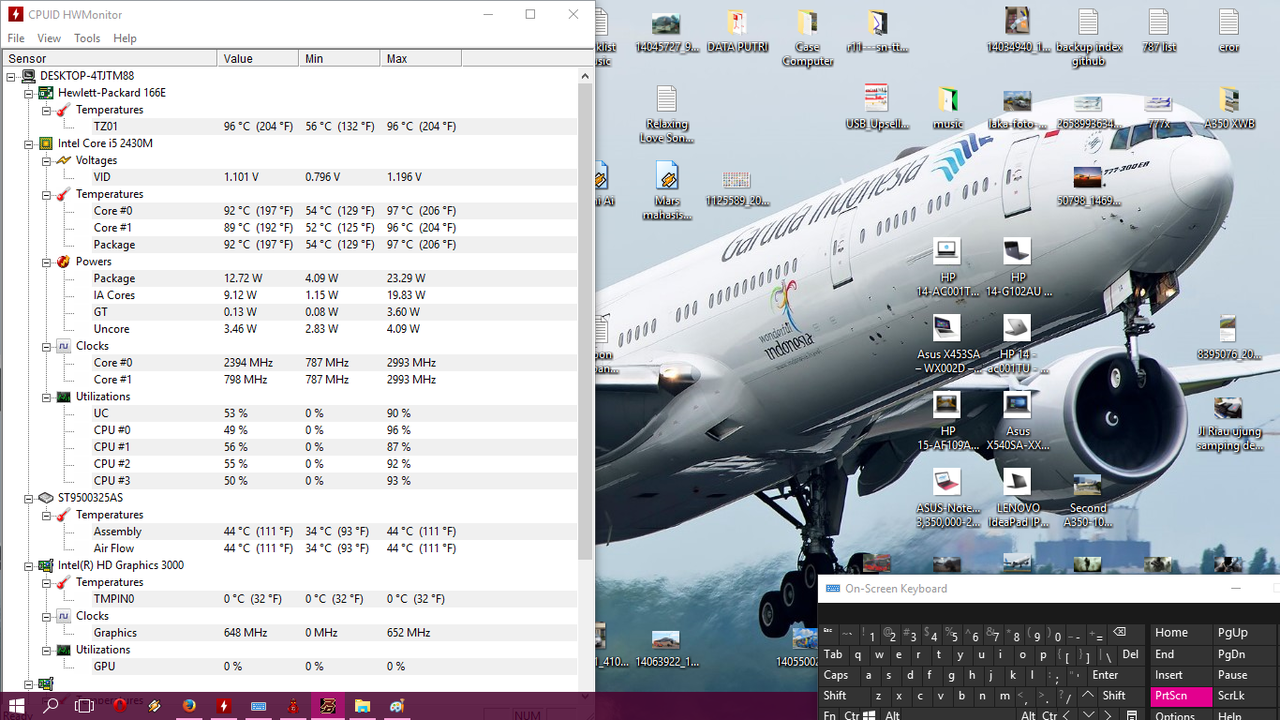Open the 777x image on desktop

(1158, 108)
